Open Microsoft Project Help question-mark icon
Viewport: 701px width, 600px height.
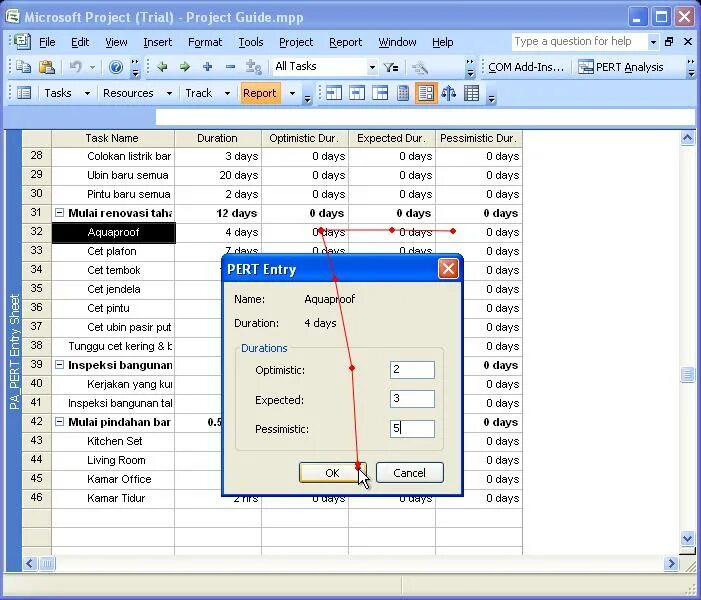pyautogui.click(x=116, y=67)
